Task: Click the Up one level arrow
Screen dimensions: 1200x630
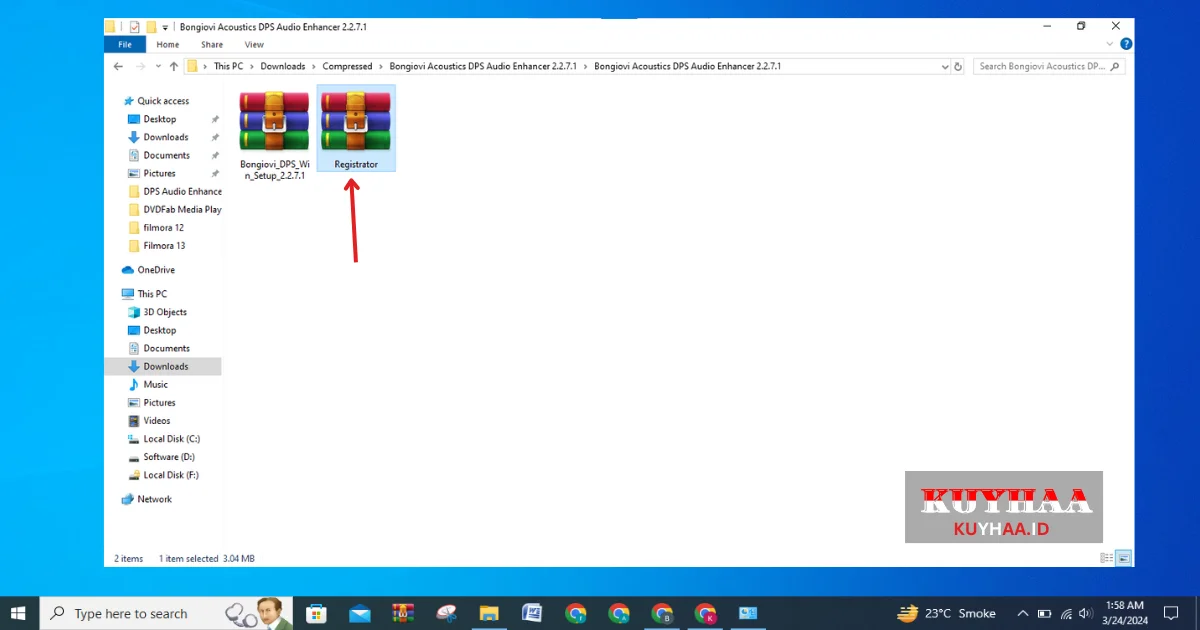Action: pos(174,66)
